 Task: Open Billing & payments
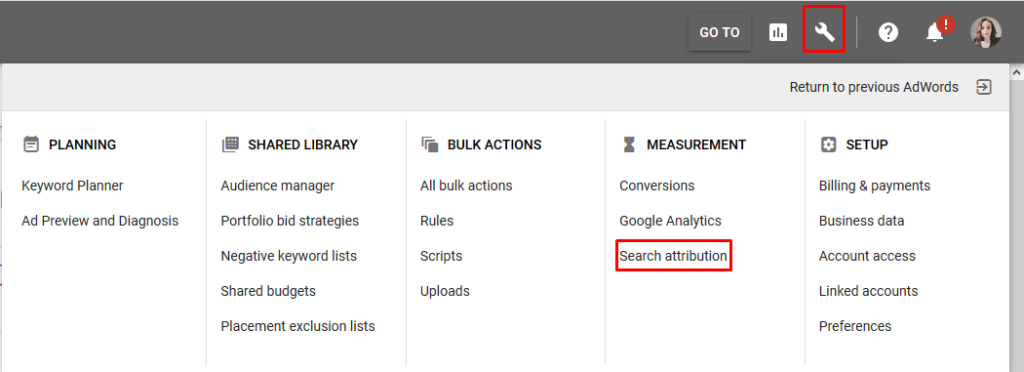874,185
